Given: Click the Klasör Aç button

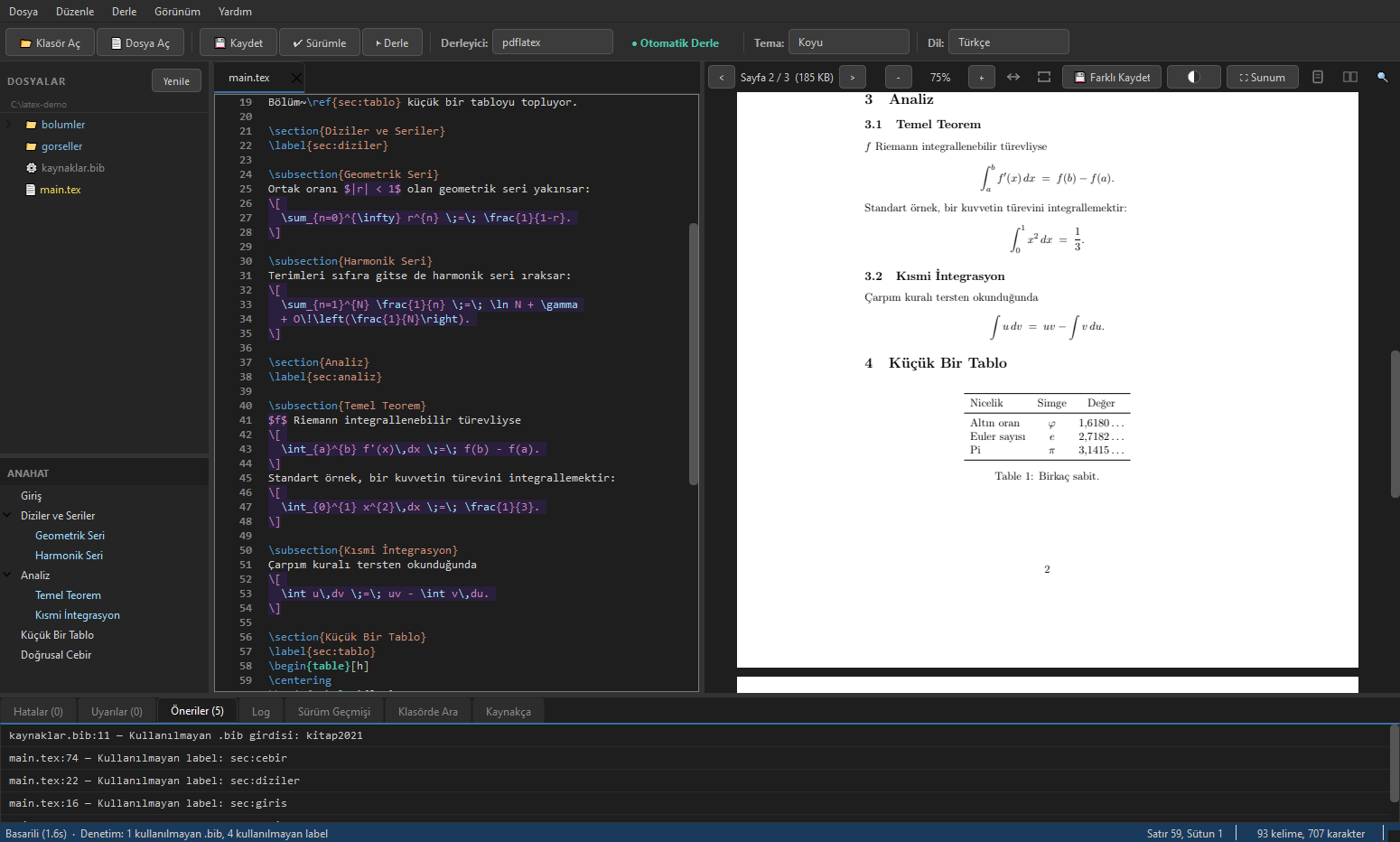Looking at the screenshot, I should (x=51, y=42).
